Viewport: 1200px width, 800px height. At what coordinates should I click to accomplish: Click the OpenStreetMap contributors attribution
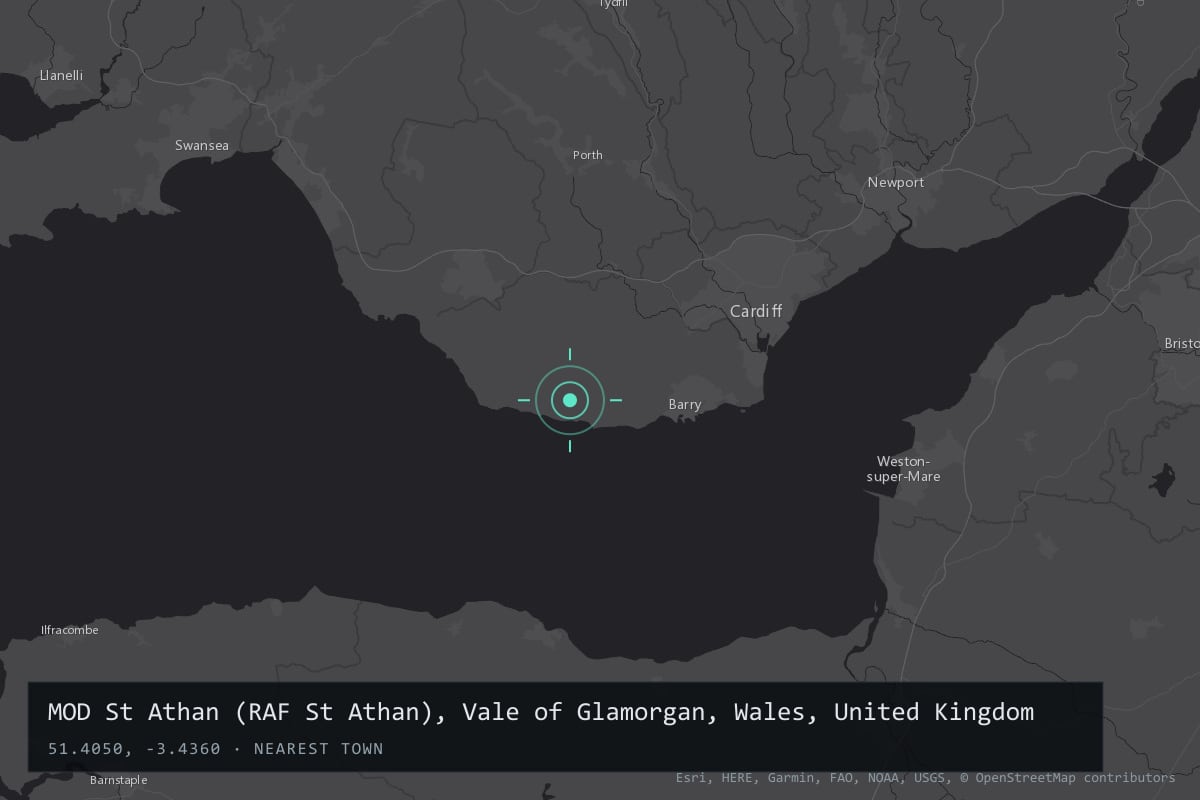[1068, 778]
